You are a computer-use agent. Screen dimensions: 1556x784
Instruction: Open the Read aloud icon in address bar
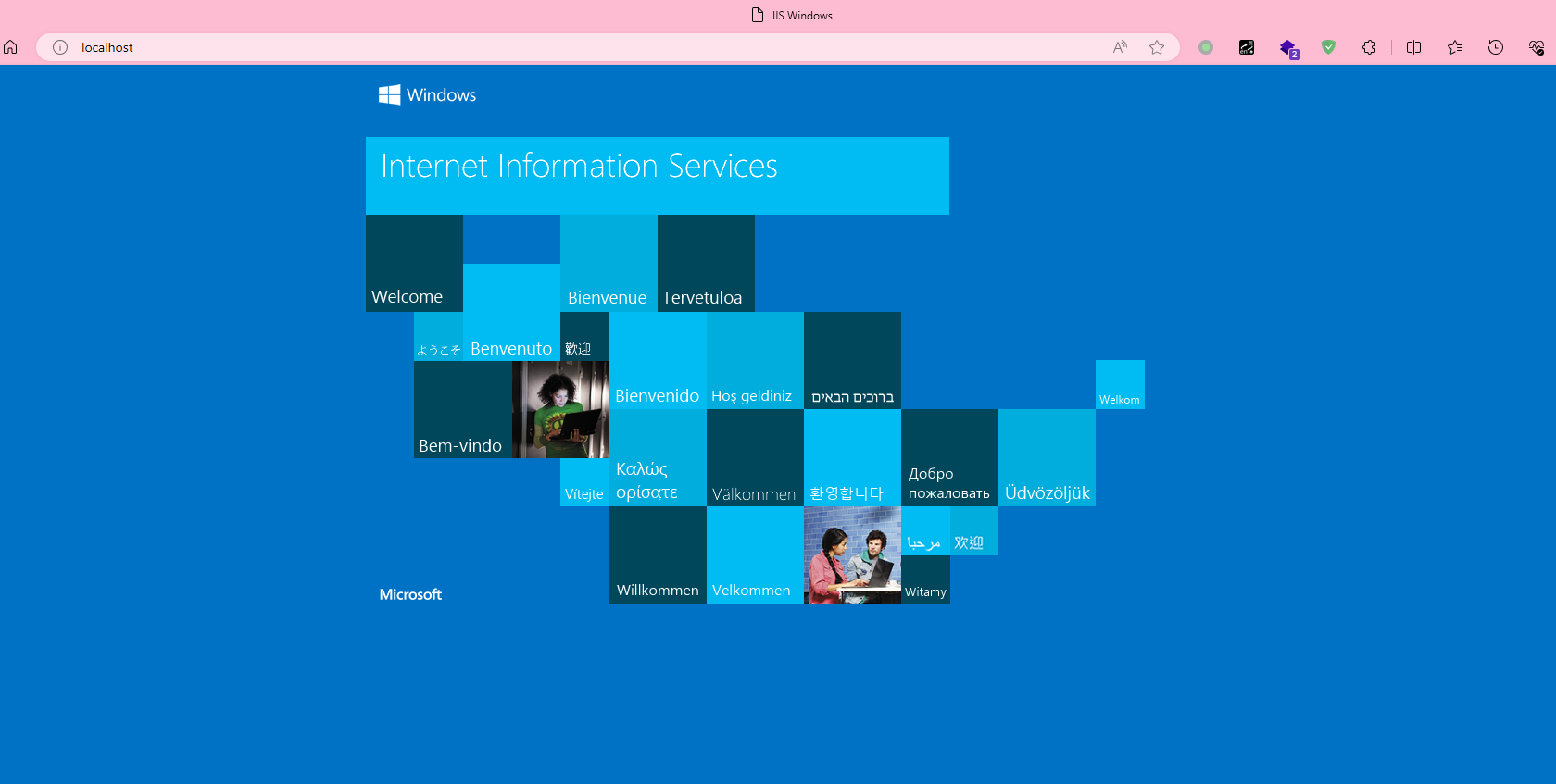[1120, 47]
